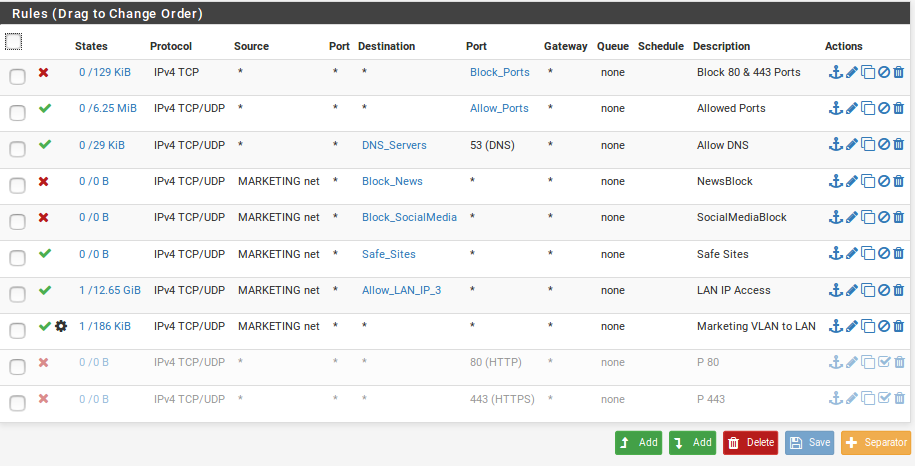Screen dimensions: 915x466
Task: Tick checkbox for Block 80 & 443 rule
Action: pyautogui.click(x=18, y=76)
